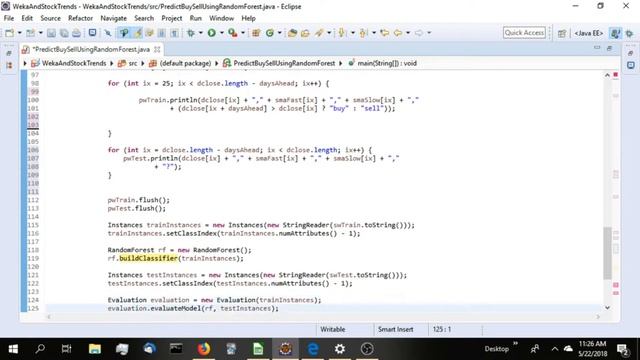This screenshot has width=640, height=360.
Task: Toggle Show Whitespace Characters icon
Action: coord(174,33)
